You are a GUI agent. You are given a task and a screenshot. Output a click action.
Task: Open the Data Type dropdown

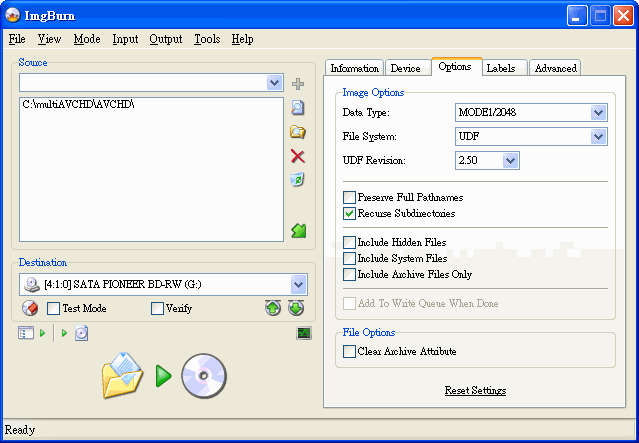598,112
